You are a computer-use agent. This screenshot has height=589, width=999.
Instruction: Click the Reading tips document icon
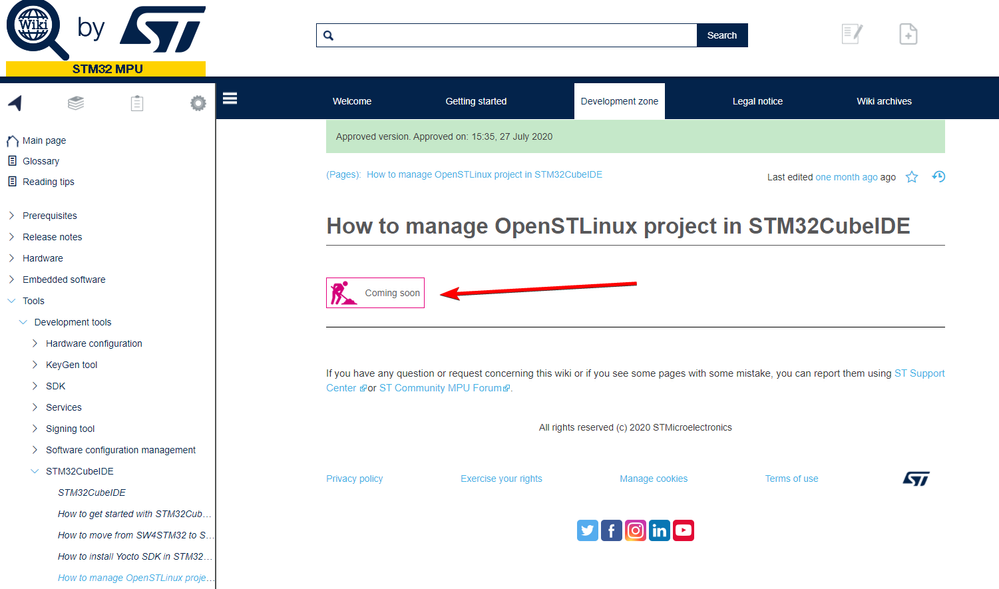point(12,182)
